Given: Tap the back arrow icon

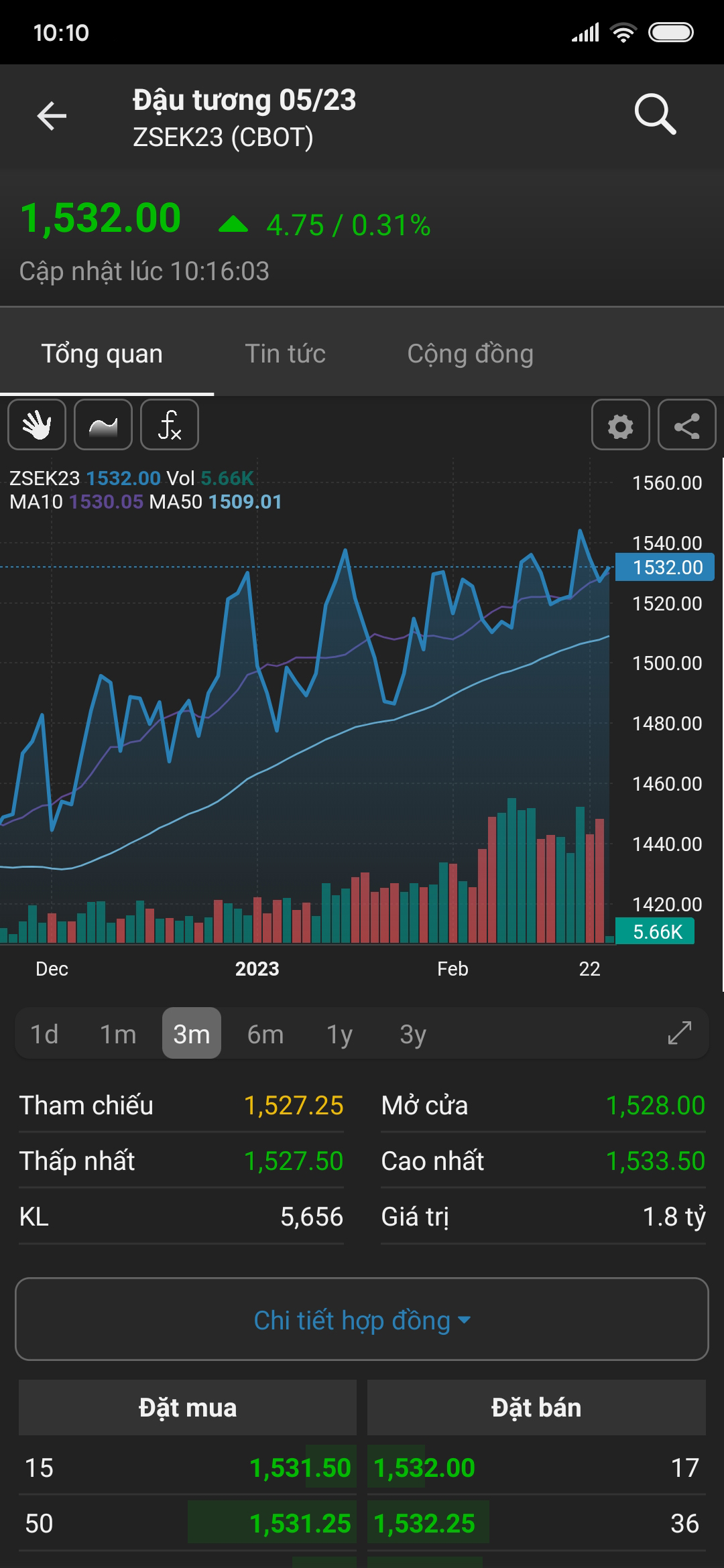Looking at the screenshot, I should tap(52, 116).
